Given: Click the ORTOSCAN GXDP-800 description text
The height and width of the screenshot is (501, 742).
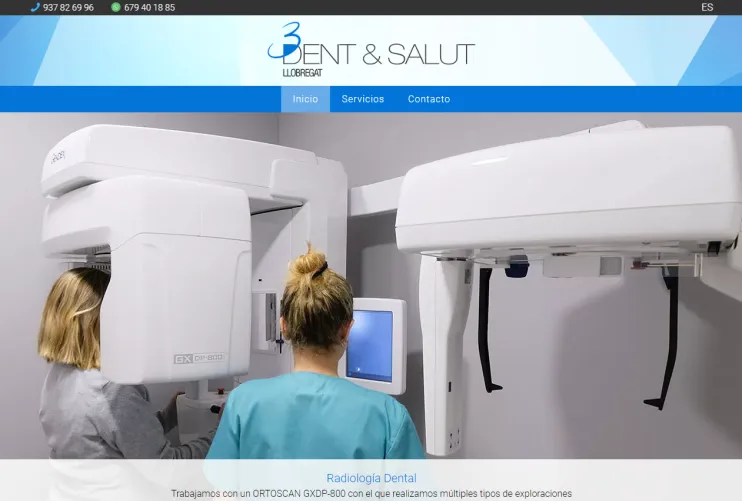Looking at the screenshot, I should pos(371,494).
